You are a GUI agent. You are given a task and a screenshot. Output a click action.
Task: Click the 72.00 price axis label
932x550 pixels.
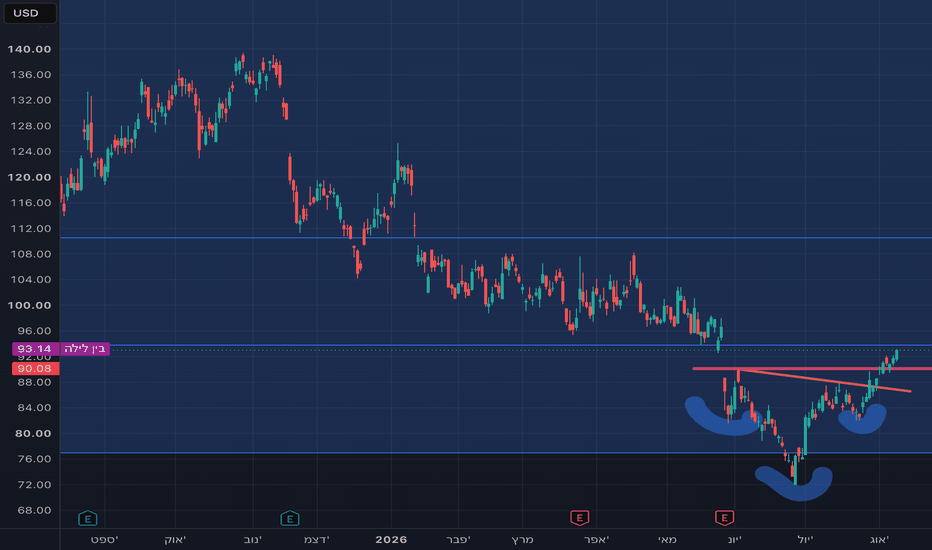click(x=34, y=485)
